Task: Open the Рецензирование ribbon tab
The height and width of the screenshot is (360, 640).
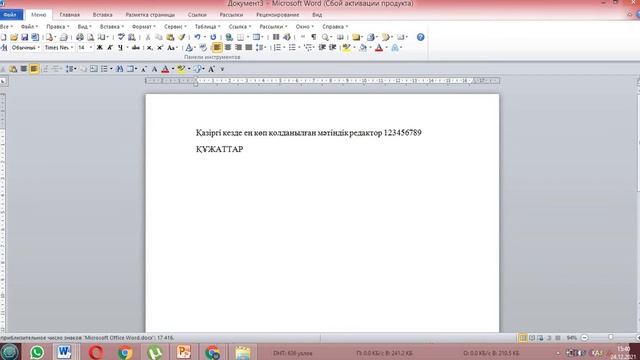Action: point(278,15)
